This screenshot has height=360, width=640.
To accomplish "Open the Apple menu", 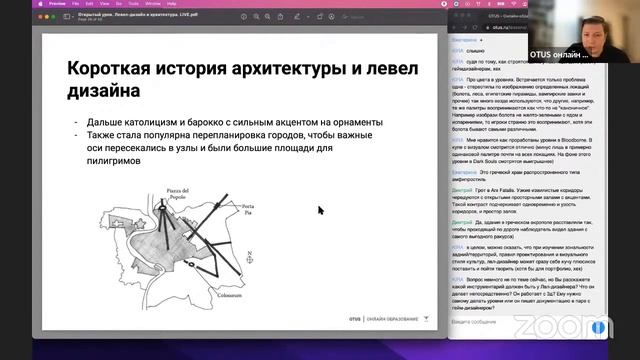I will [x=40, y=4].
